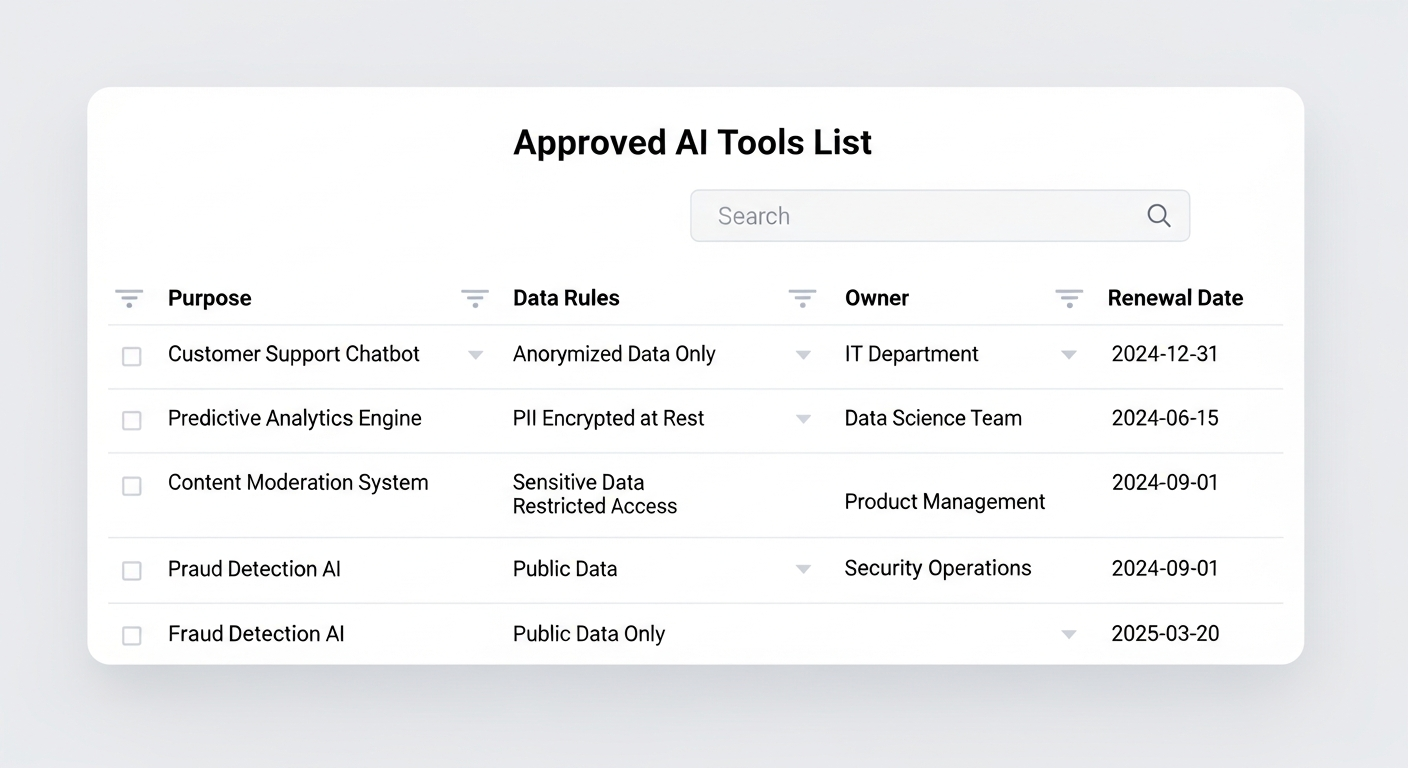Check the Content Moderation System row

tap(131, 486)
